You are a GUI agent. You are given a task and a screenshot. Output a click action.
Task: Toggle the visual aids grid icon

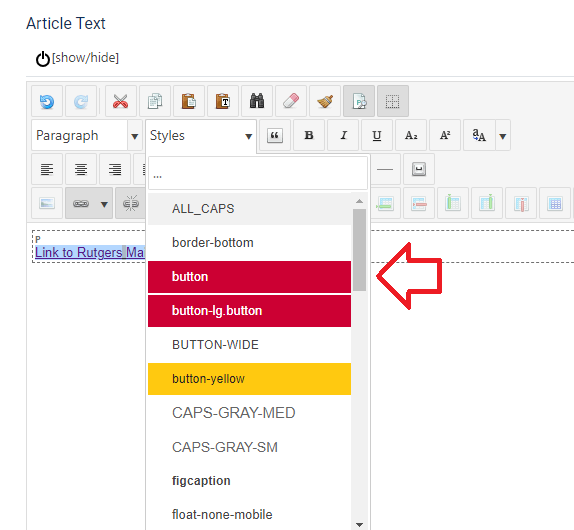pyautogui.click(x=393, y=101)
